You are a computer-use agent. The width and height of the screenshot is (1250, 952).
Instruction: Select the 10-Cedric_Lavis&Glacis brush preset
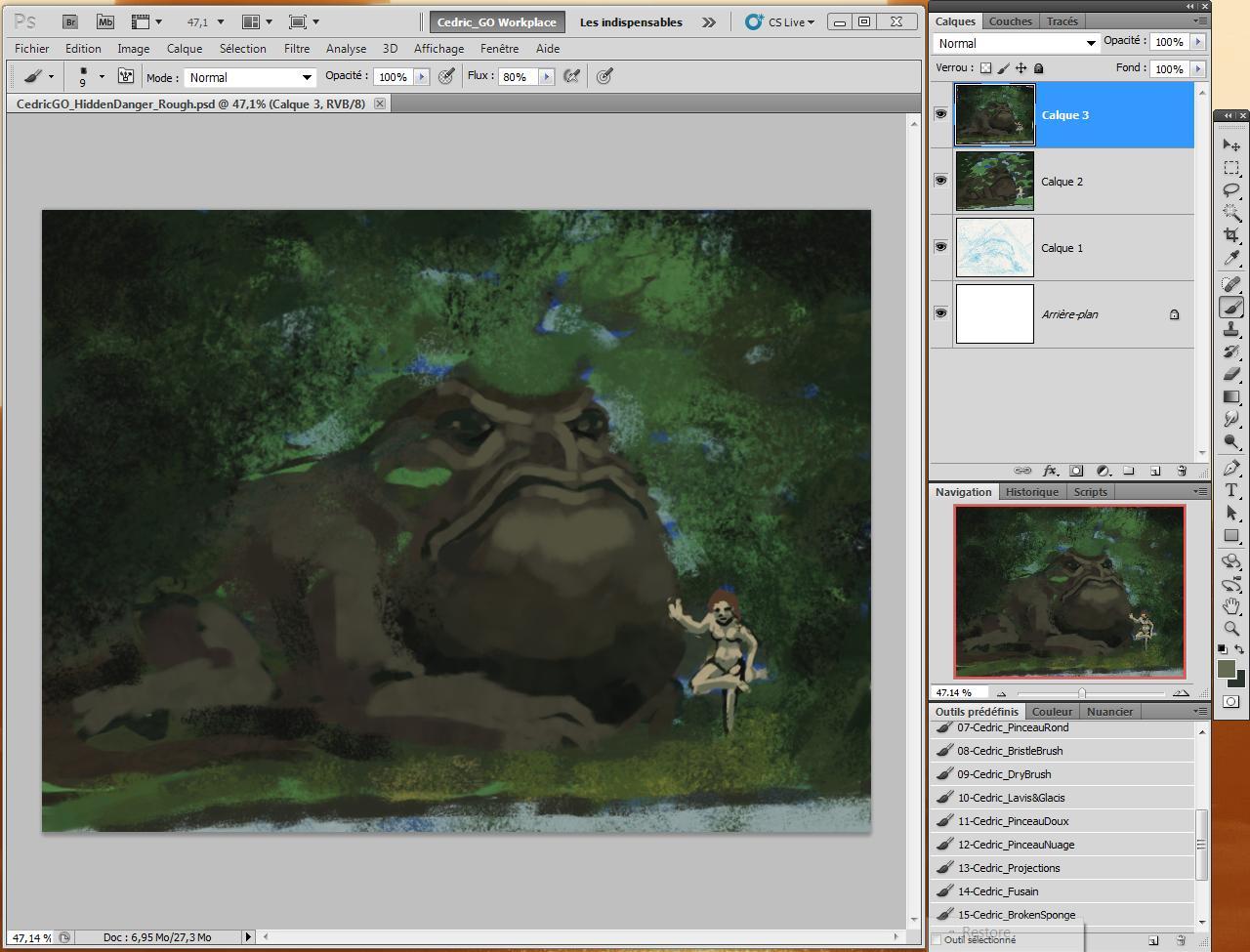[x=1011, y=798]
